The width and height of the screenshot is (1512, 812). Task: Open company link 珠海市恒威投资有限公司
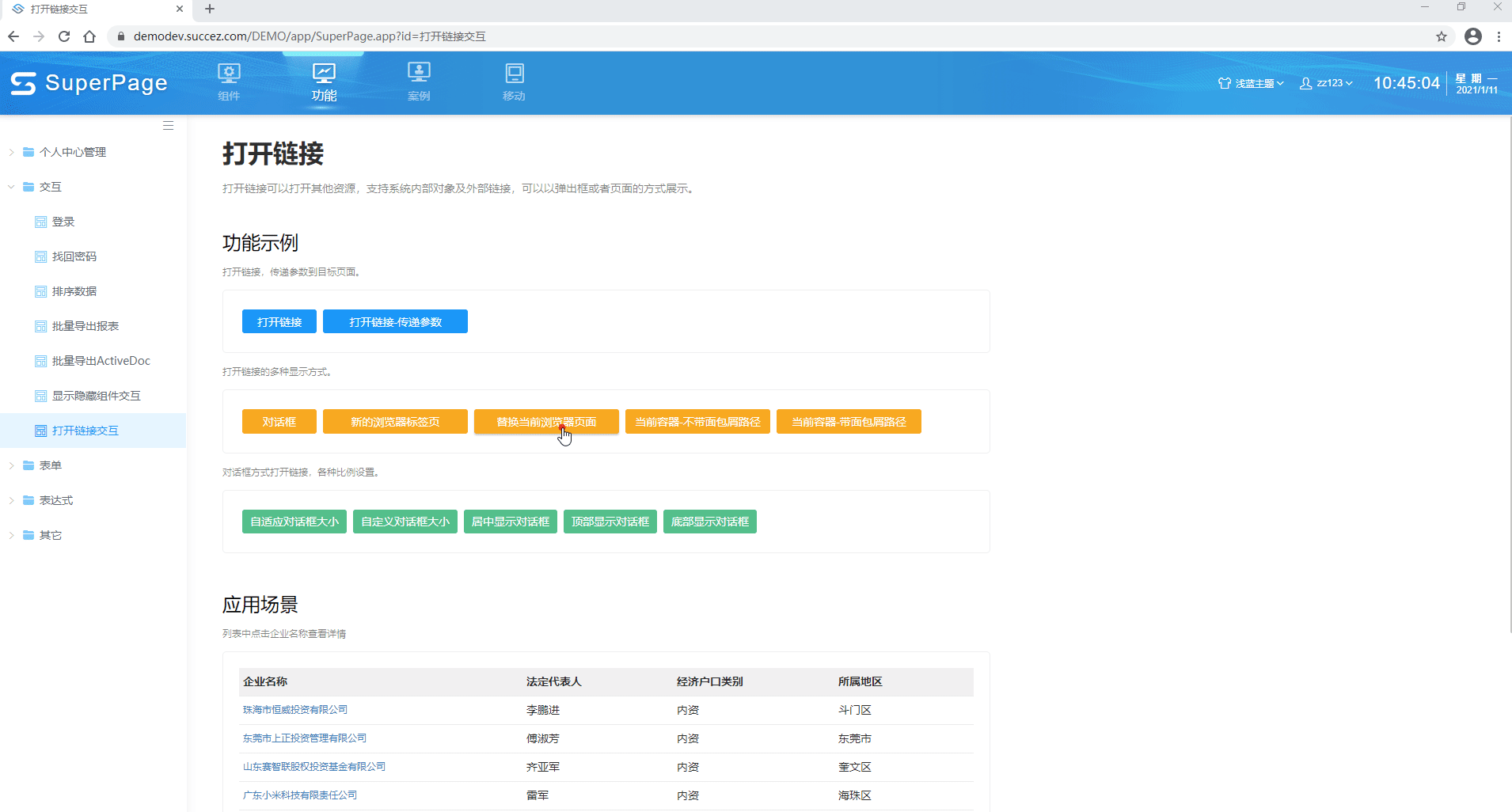pyautogui.click(x=295, y=710)
